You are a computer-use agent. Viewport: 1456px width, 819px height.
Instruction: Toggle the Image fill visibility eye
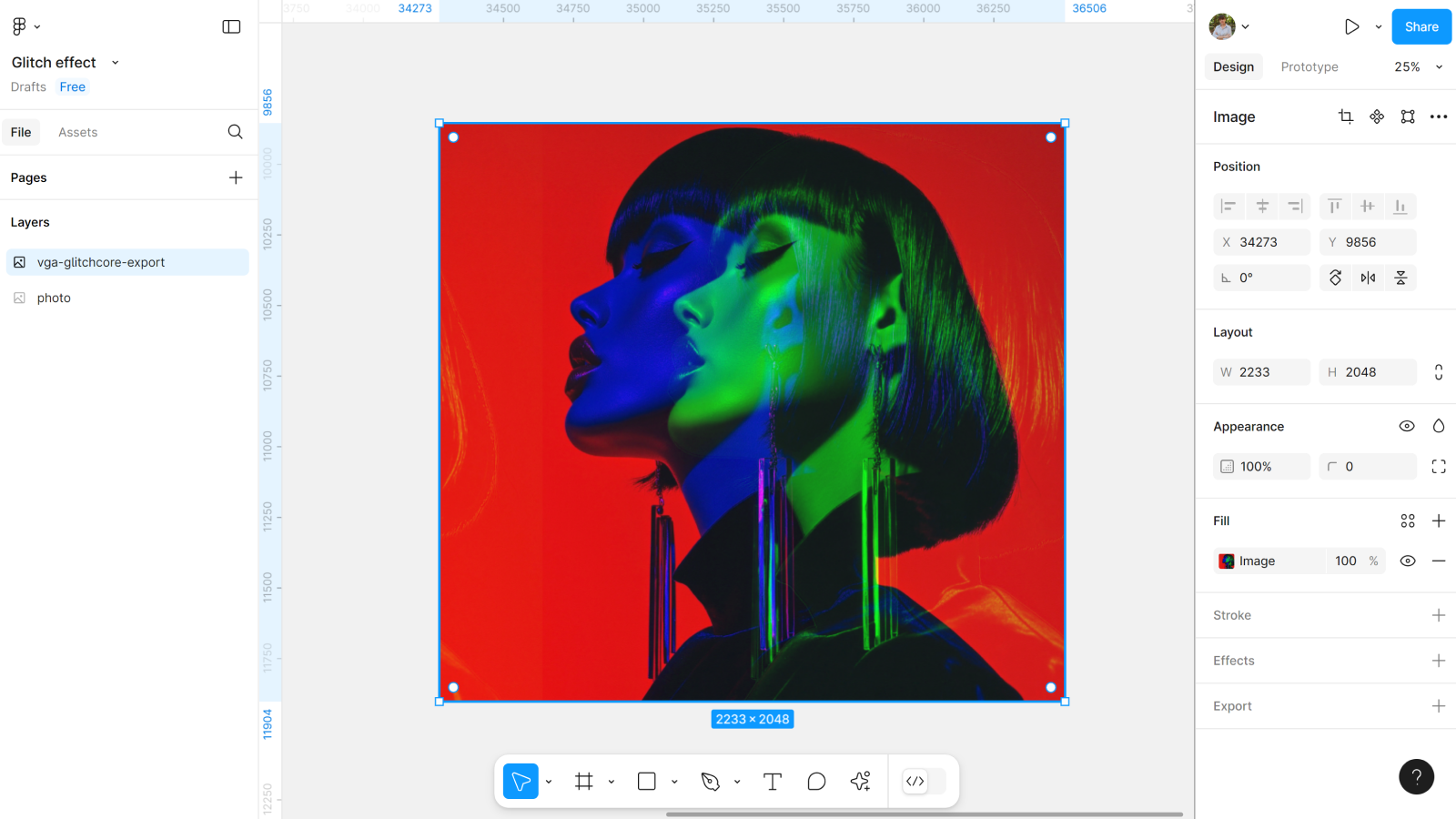click(x=1407, y=561)
